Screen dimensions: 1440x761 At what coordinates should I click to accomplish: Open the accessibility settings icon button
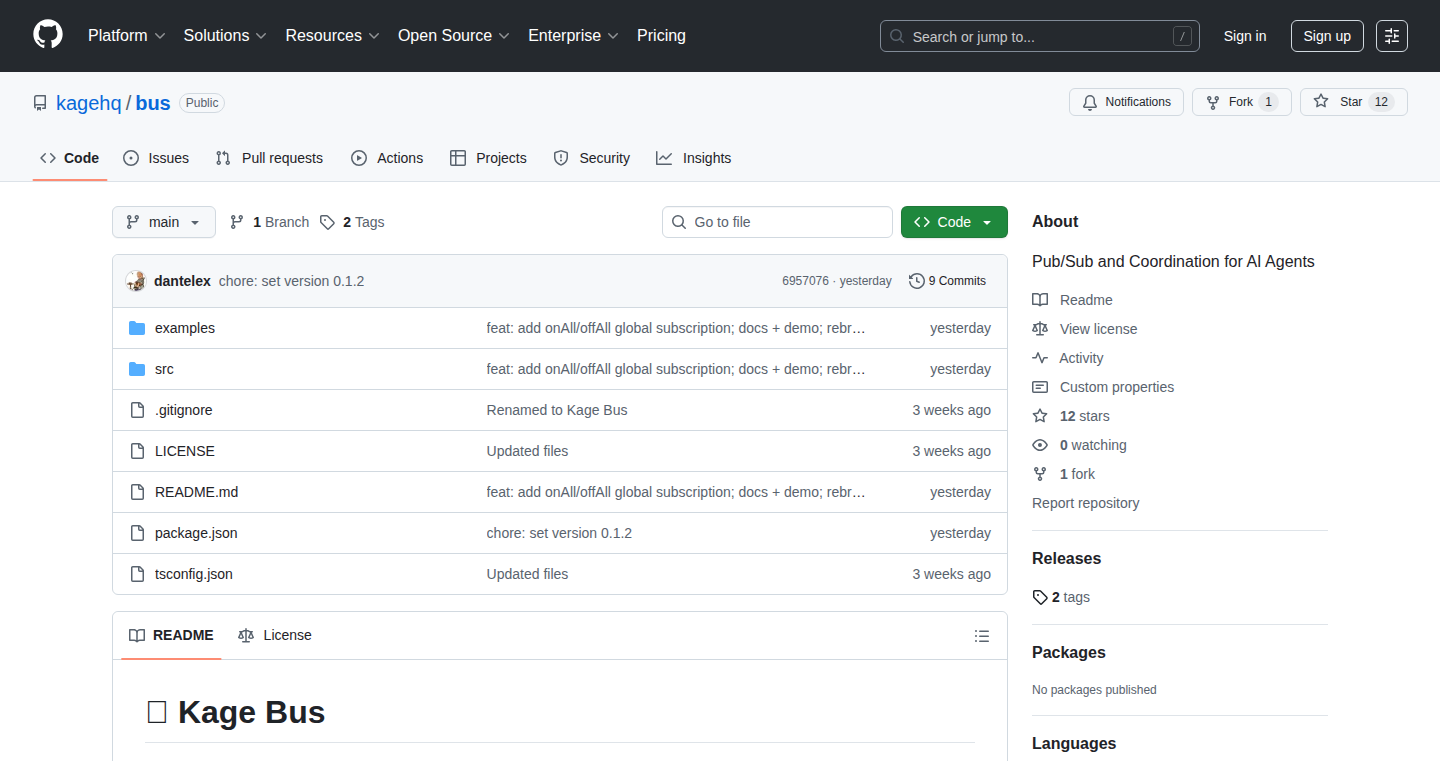click(x=1392, y=36)
